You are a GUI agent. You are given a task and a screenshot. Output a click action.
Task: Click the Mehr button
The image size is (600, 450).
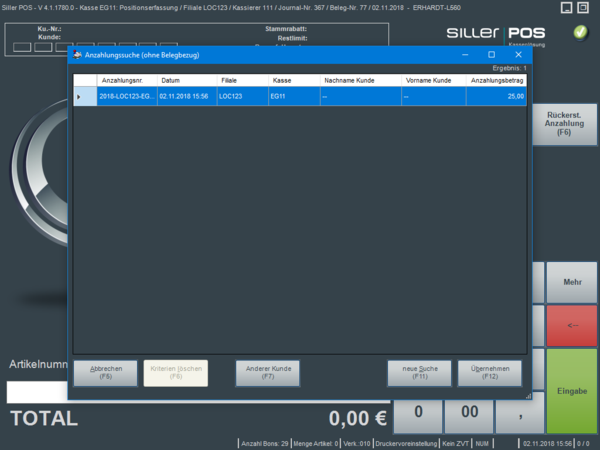click(x=572, y=282)
